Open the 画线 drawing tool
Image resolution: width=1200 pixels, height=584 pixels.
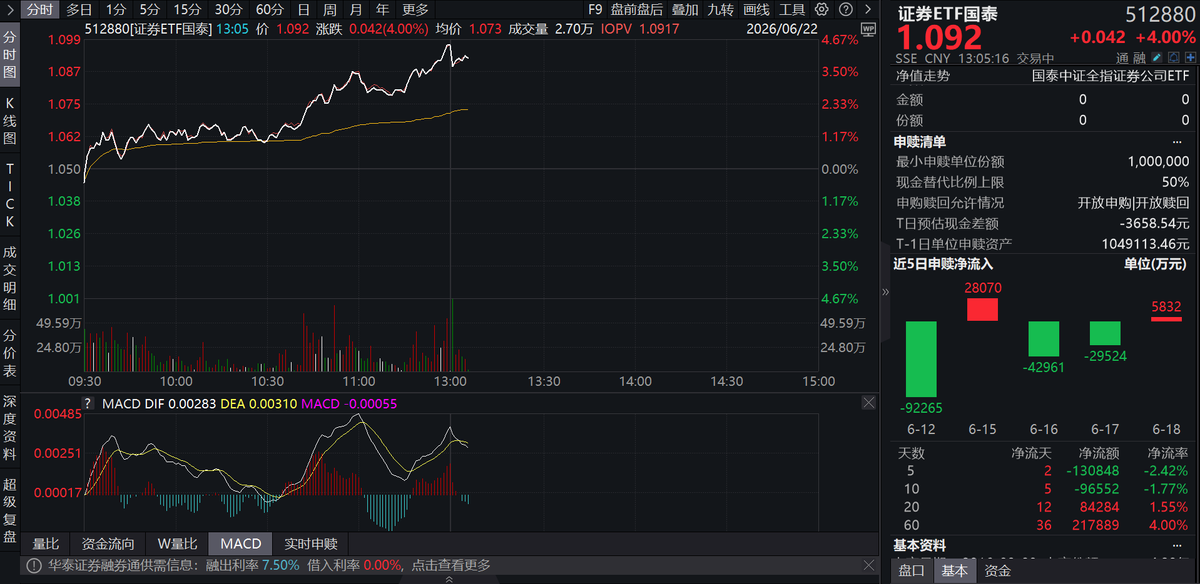pyautogui.click(x=756, y=9)
